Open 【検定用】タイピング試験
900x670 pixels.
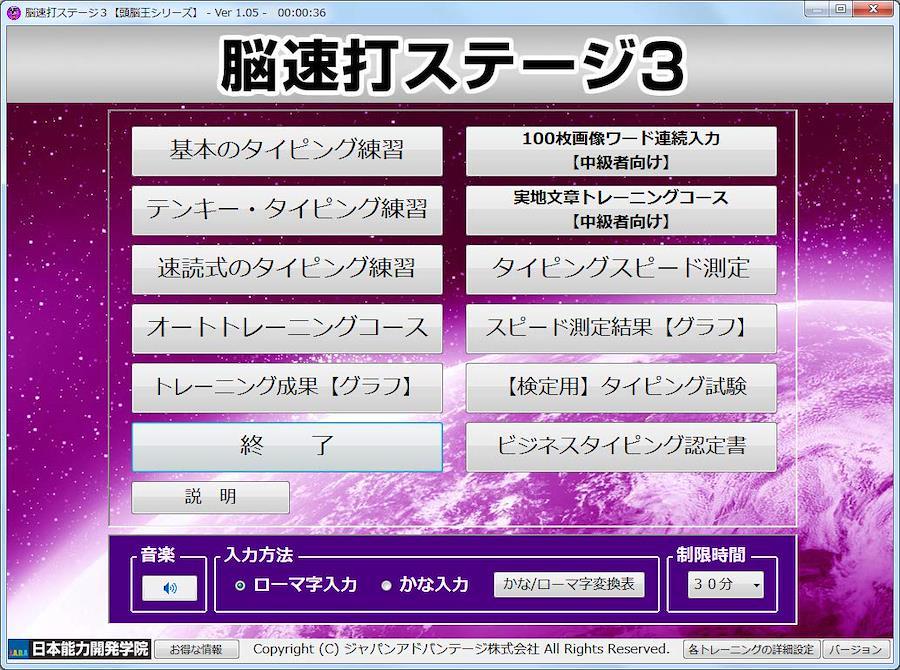pyautogui.click(x=621, y=387)
